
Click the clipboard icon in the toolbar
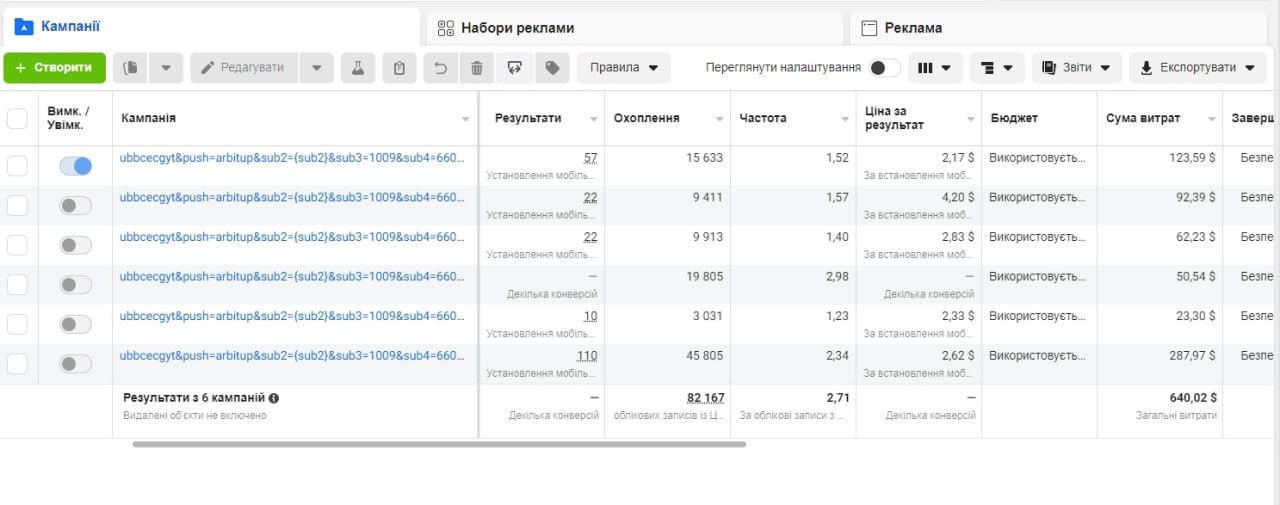coord(399,68)
